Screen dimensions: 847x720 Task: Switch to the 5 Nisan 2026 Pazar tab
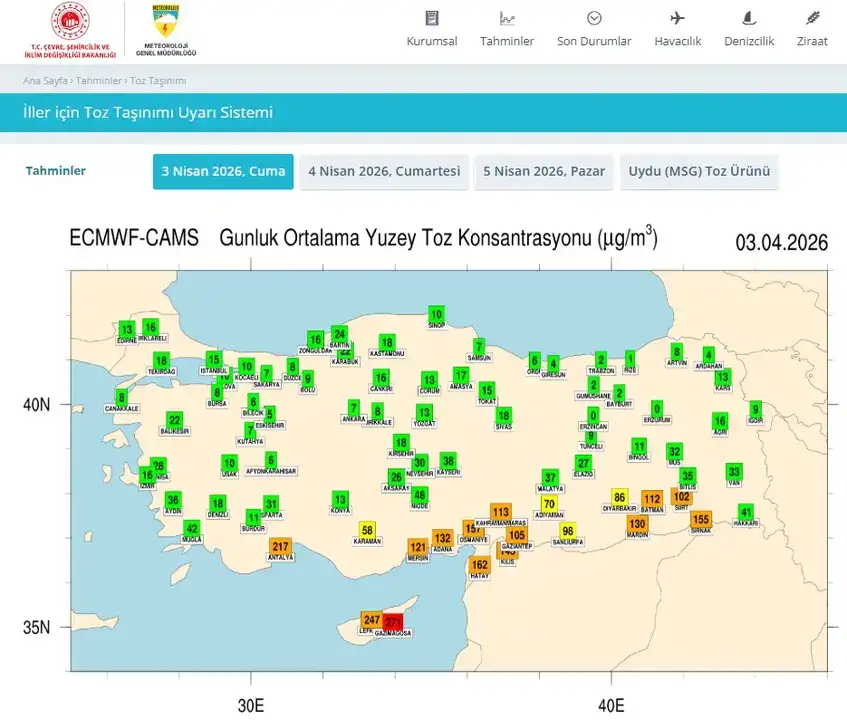[x=544, y=171]
